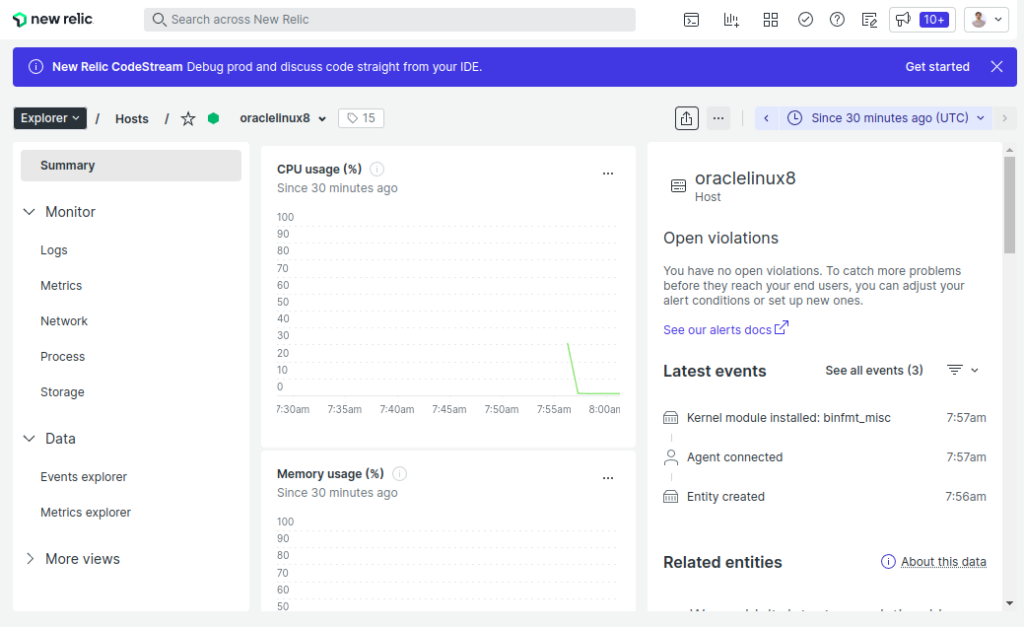Open See our alerts docs link
Viewport: 1024px width, 627px height.
(726, 329)
